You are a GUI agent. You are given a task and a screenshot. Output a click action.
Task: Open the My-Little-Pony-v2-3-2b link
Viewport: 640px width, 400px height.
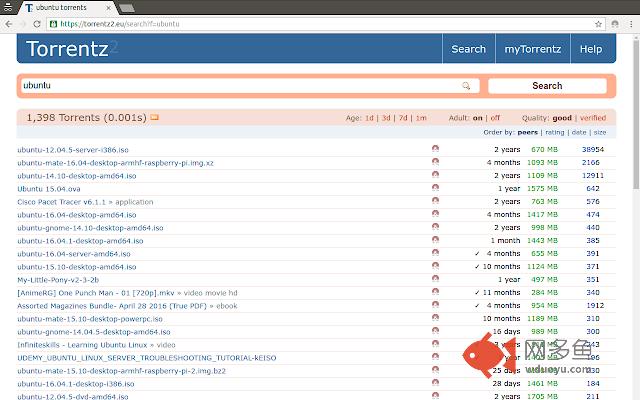(58, 280)
